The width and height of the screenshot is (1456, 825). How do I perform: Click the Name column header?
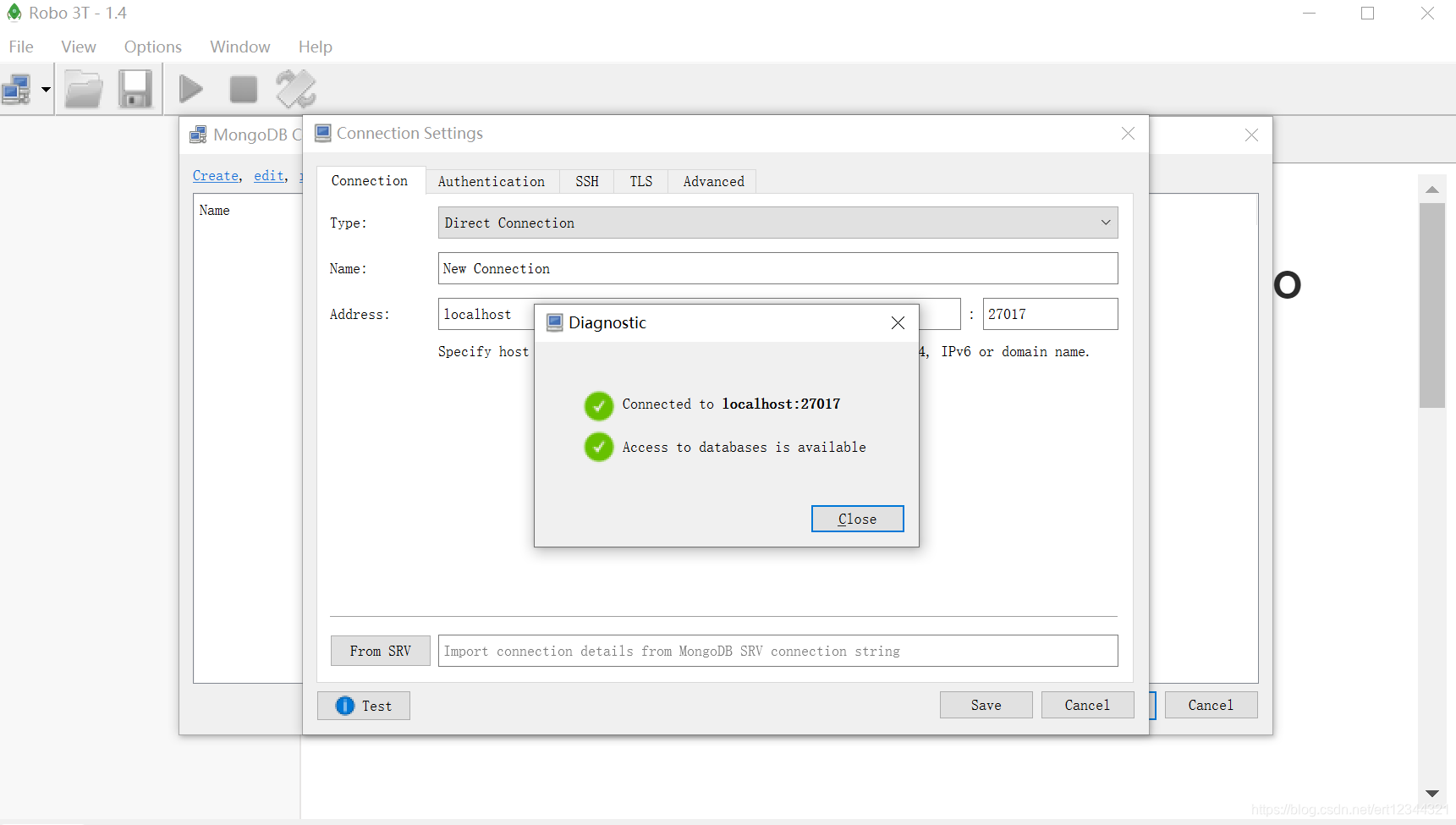(x=215, y=210)
